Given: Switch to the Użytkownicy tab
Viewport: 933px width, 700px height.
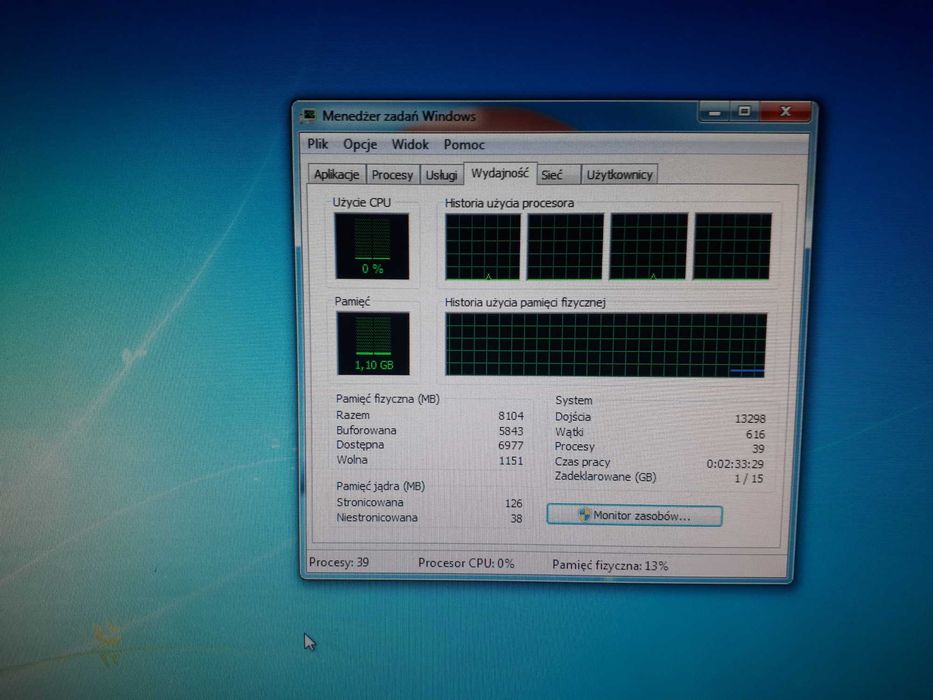Looking at the screenshot, I should point(619,175).
